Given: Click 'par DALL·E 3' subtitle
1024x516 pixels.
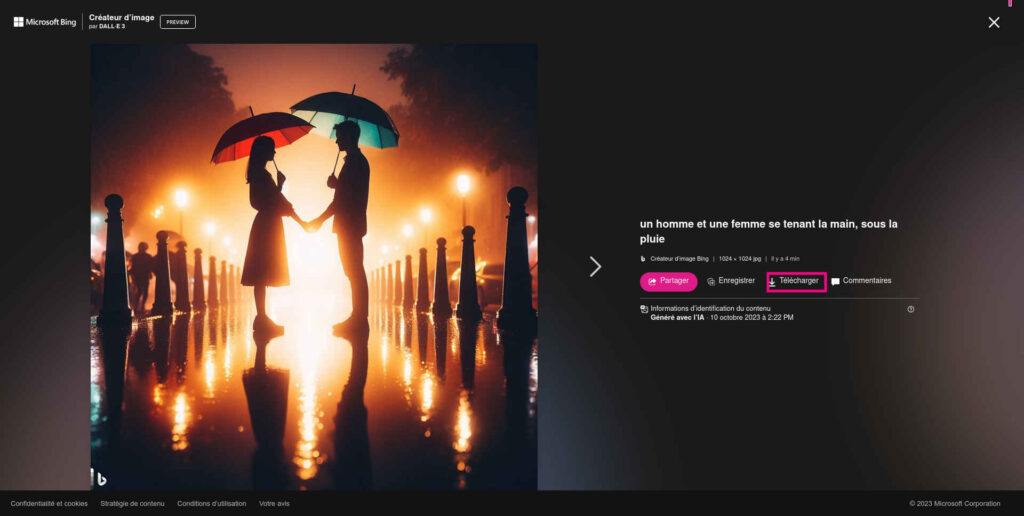Looking at the screenshot, I should tap(107, 27).
